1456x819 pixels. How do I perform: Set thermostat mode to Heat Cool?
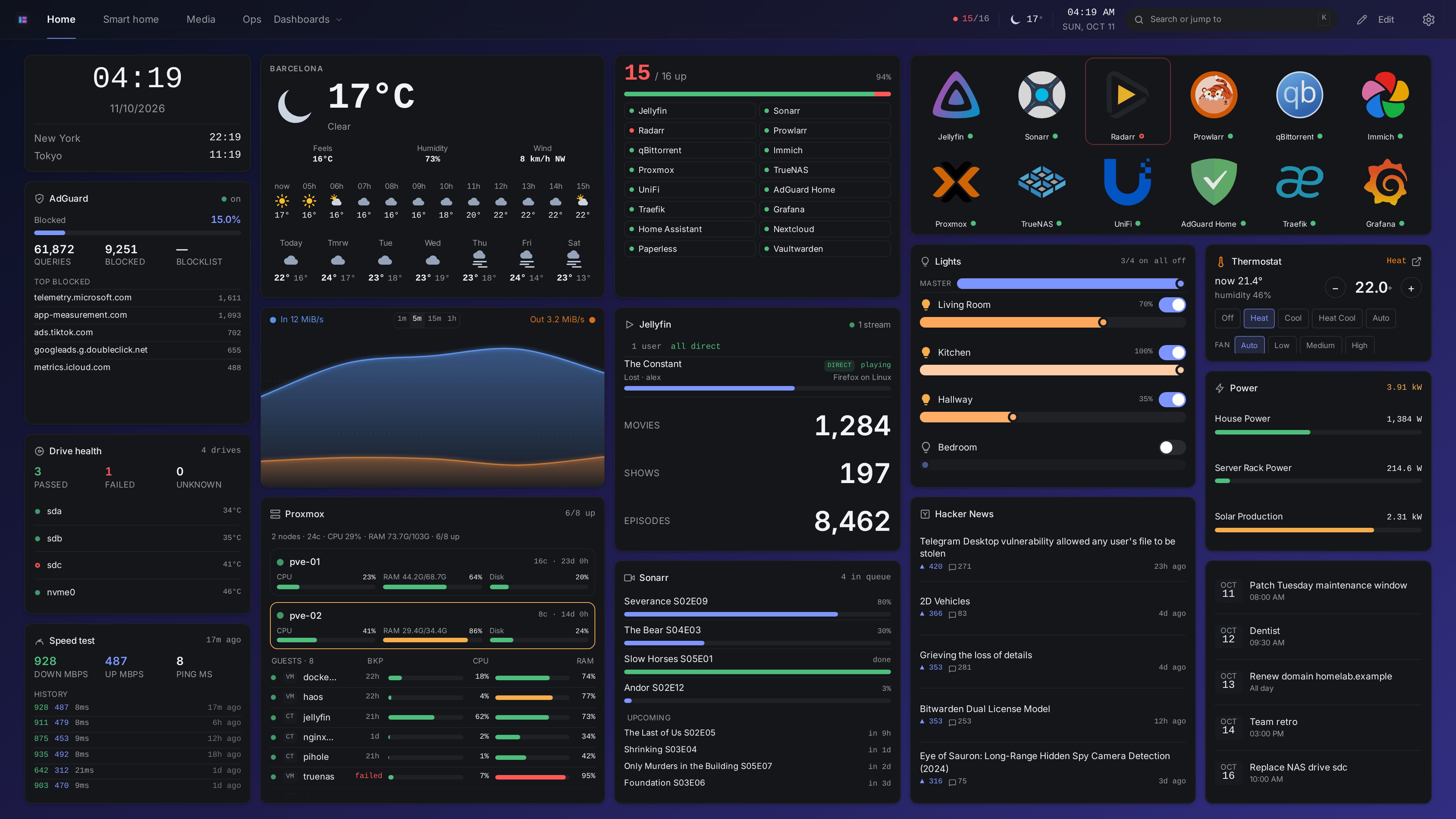[1336, 318]
